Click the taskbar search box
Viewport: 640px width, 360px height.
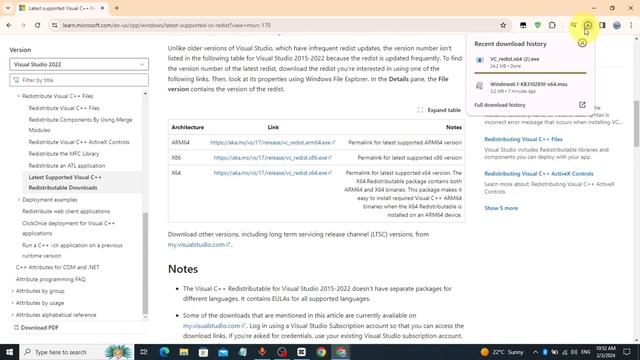click(76, 352)
